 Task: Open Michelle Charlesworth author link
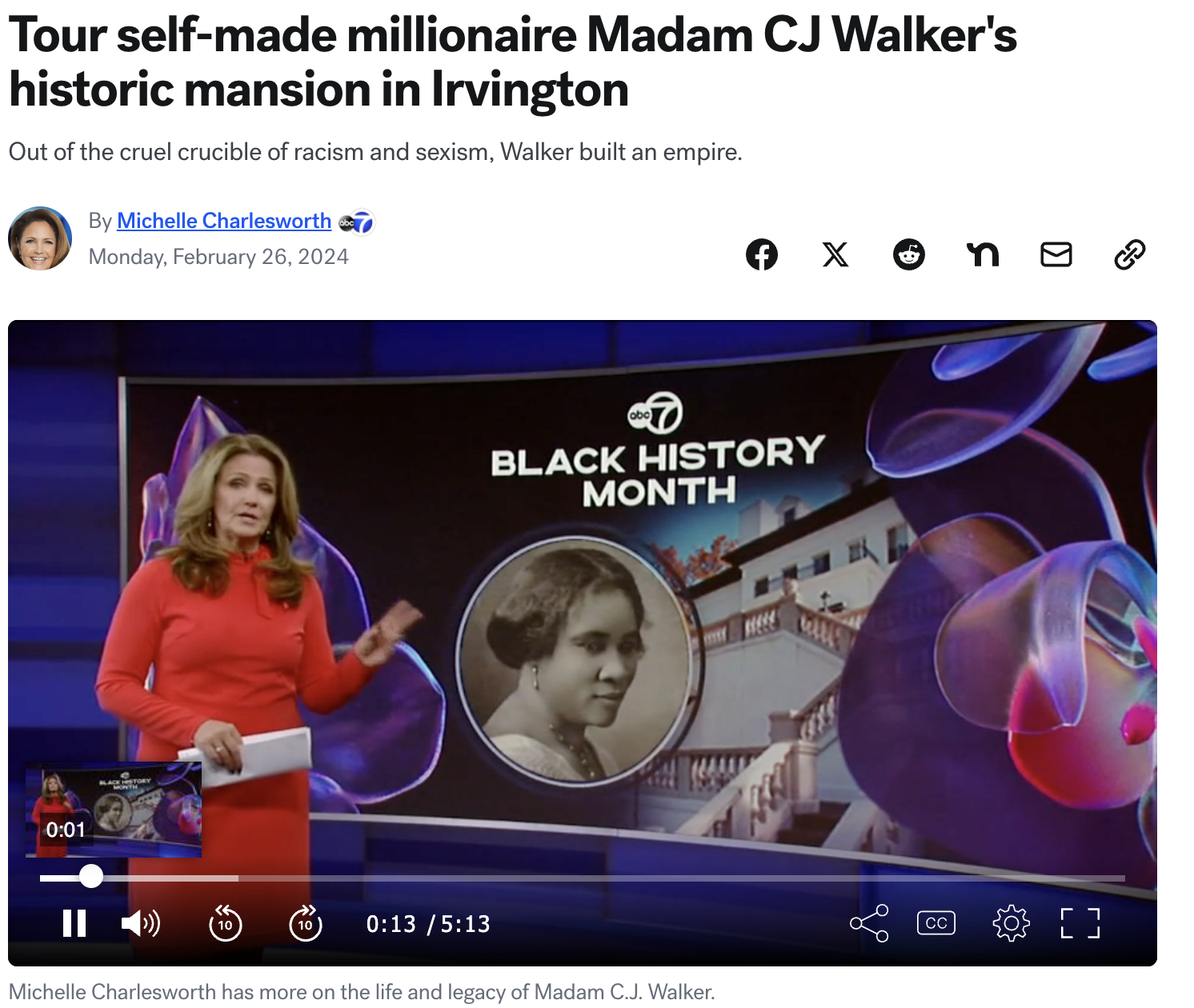click(224, 221)
